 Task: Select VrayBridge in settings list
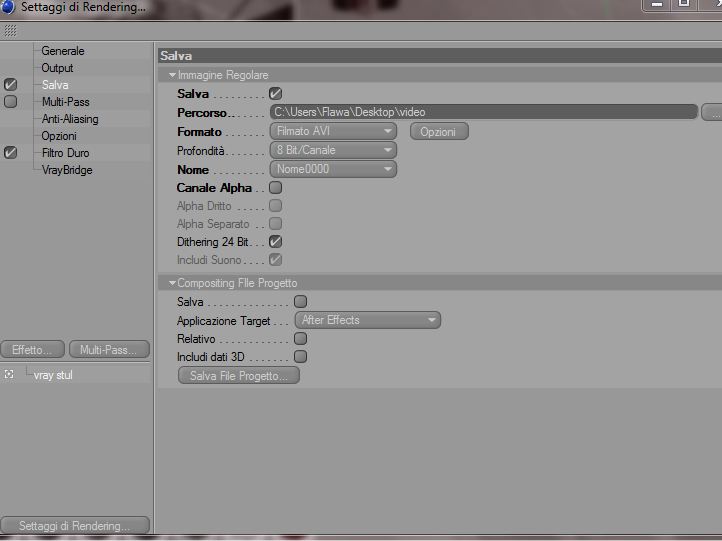coord(67,170)
